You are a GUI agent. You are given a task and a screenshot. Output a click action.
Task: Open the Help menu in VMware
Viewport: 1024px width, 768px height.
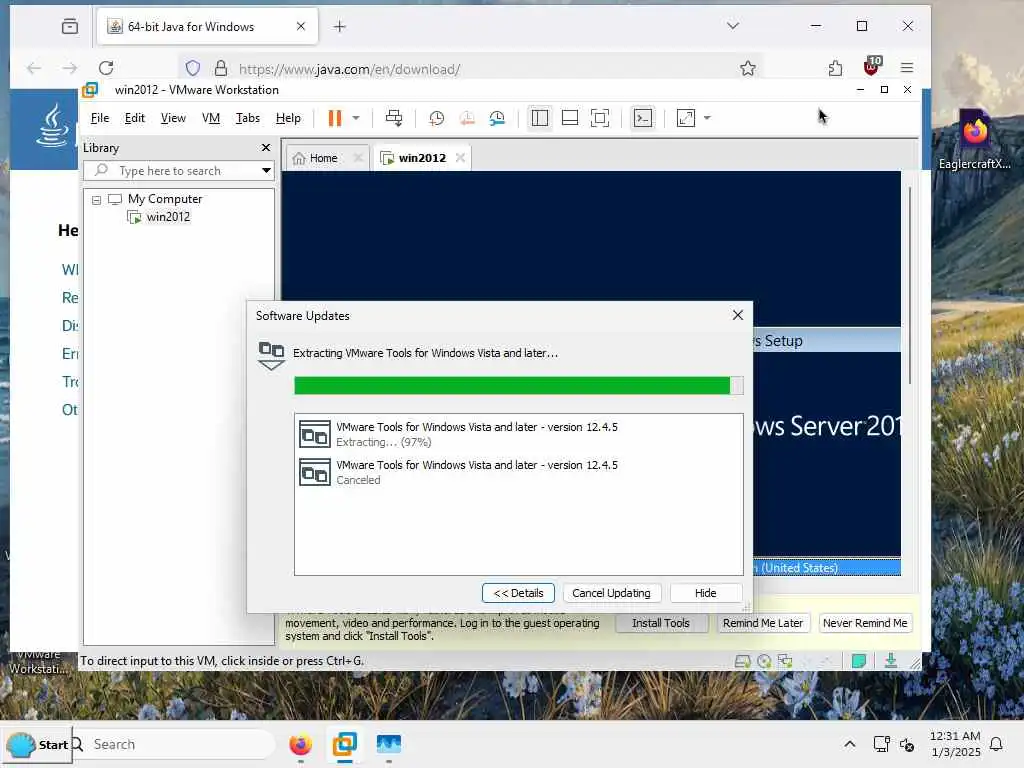[x=288, y=118]
